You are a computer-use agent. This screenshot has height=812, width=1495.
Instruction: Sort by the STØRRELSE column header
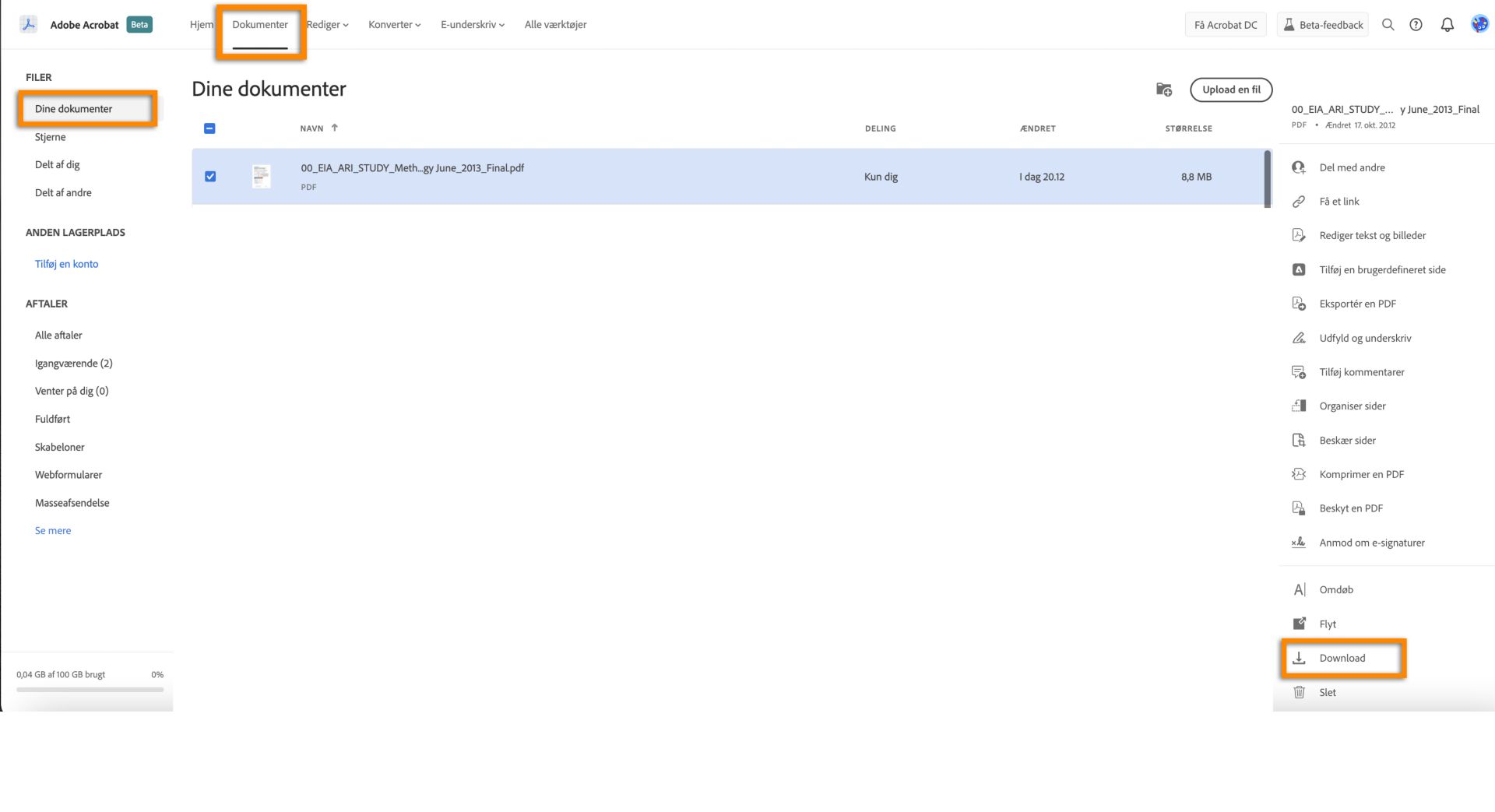[x=1188, y=128]
